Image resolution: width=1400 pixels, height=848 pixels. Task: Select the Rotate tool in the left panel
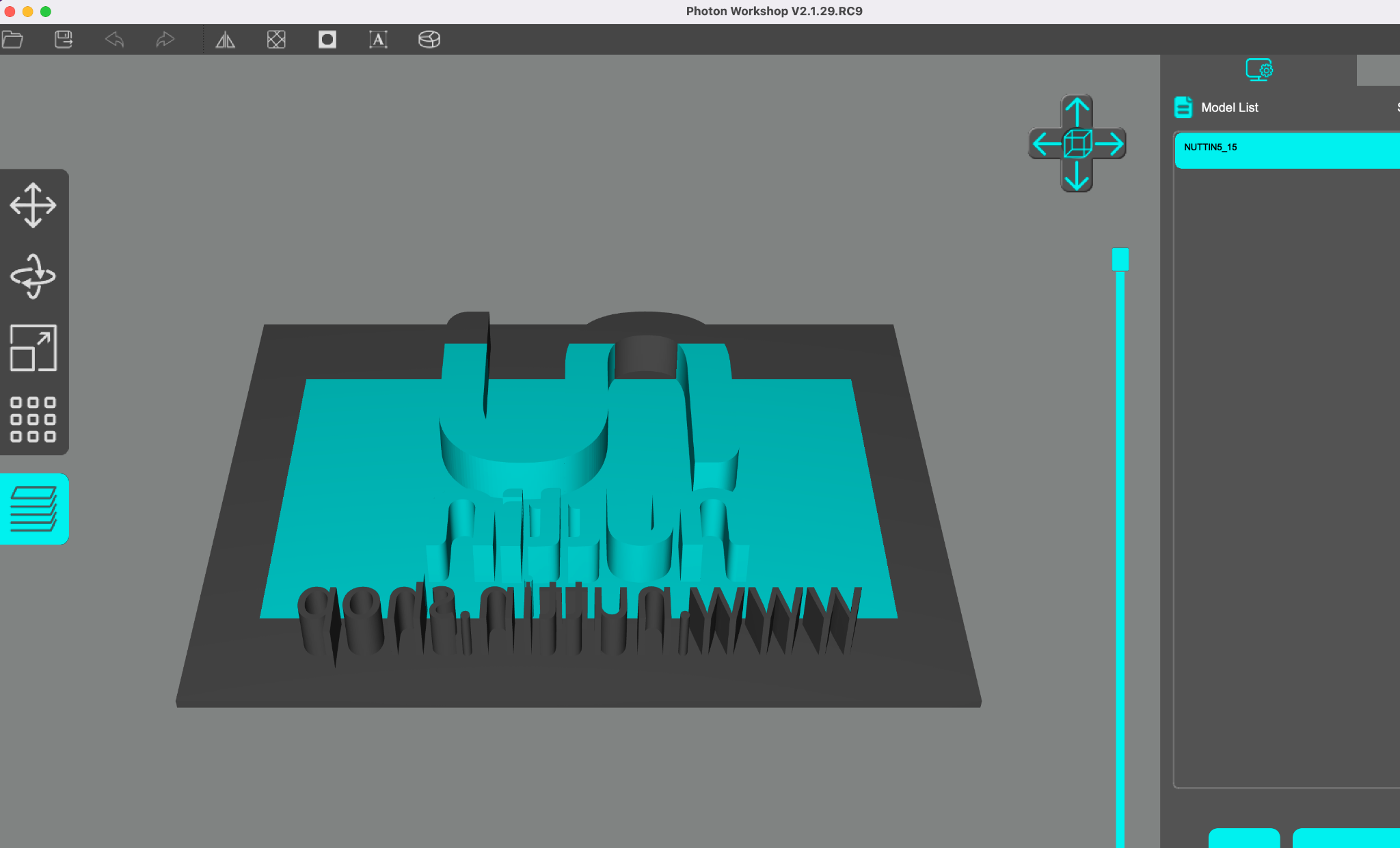[33, 277]
